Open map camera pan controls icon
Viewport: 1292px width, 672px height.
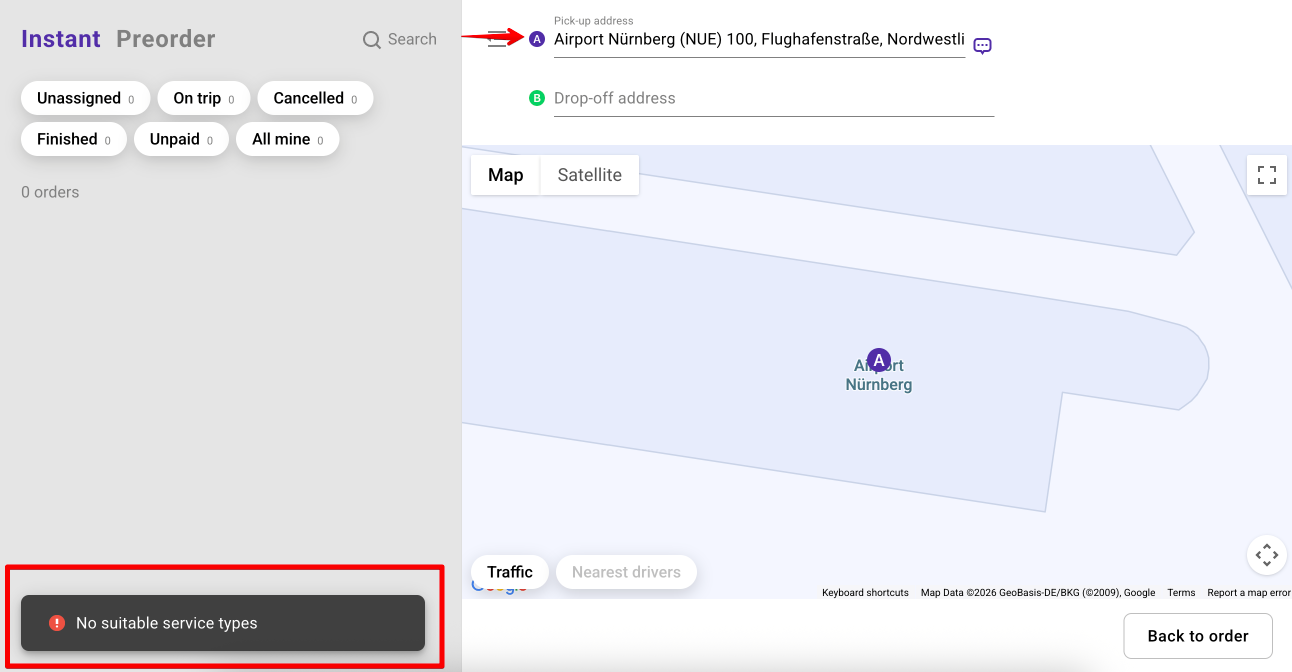point(1267,554)
